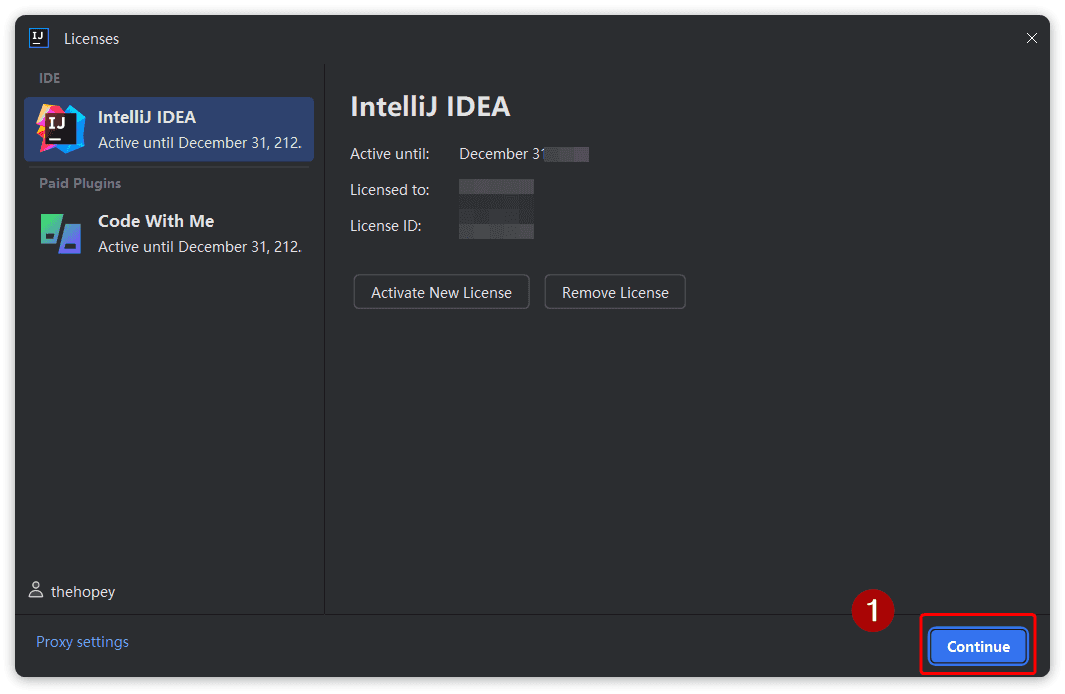Screen dimensions: 1065x694
Task: Click the thehopey account name
Action: [x=83, y=591]
